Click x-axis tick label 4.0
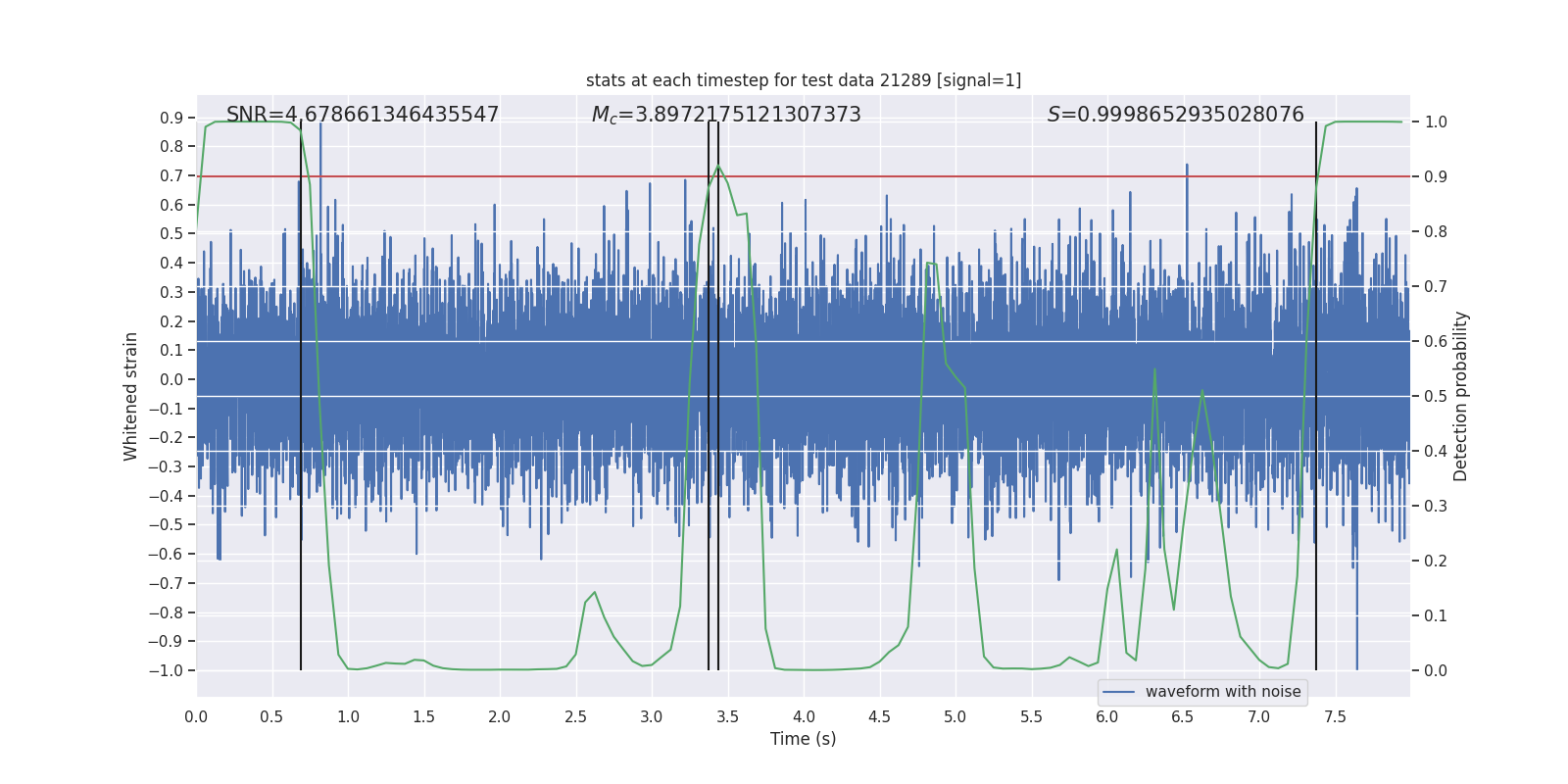The image size is (1568, 784). (804, 717)
